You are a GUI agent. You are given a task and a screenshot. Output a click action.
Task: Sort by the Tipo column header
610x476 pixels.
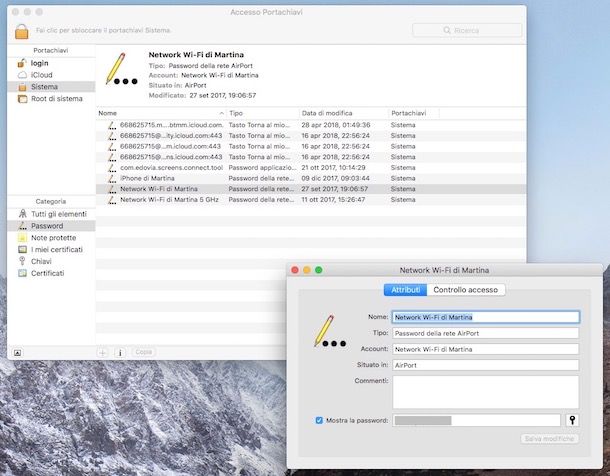[263, 113]
